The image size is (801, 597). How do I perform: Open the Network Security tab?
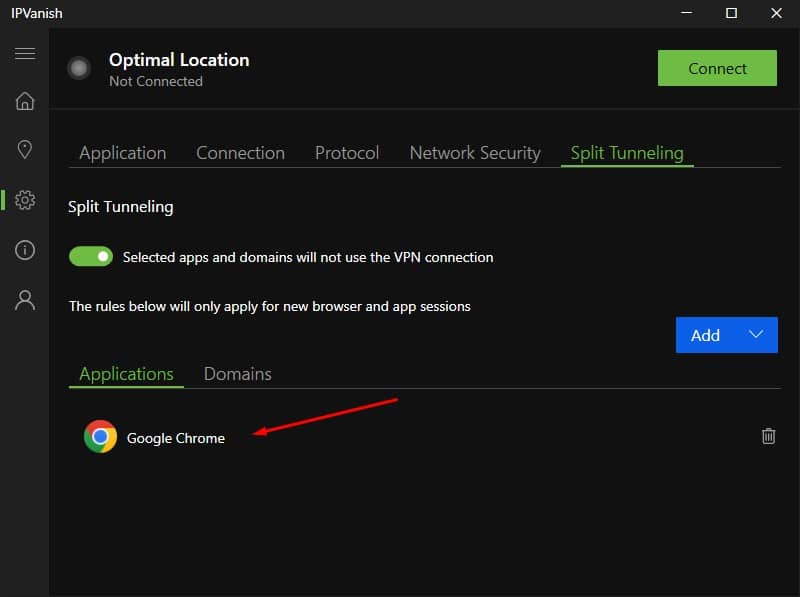pos(475,153)
